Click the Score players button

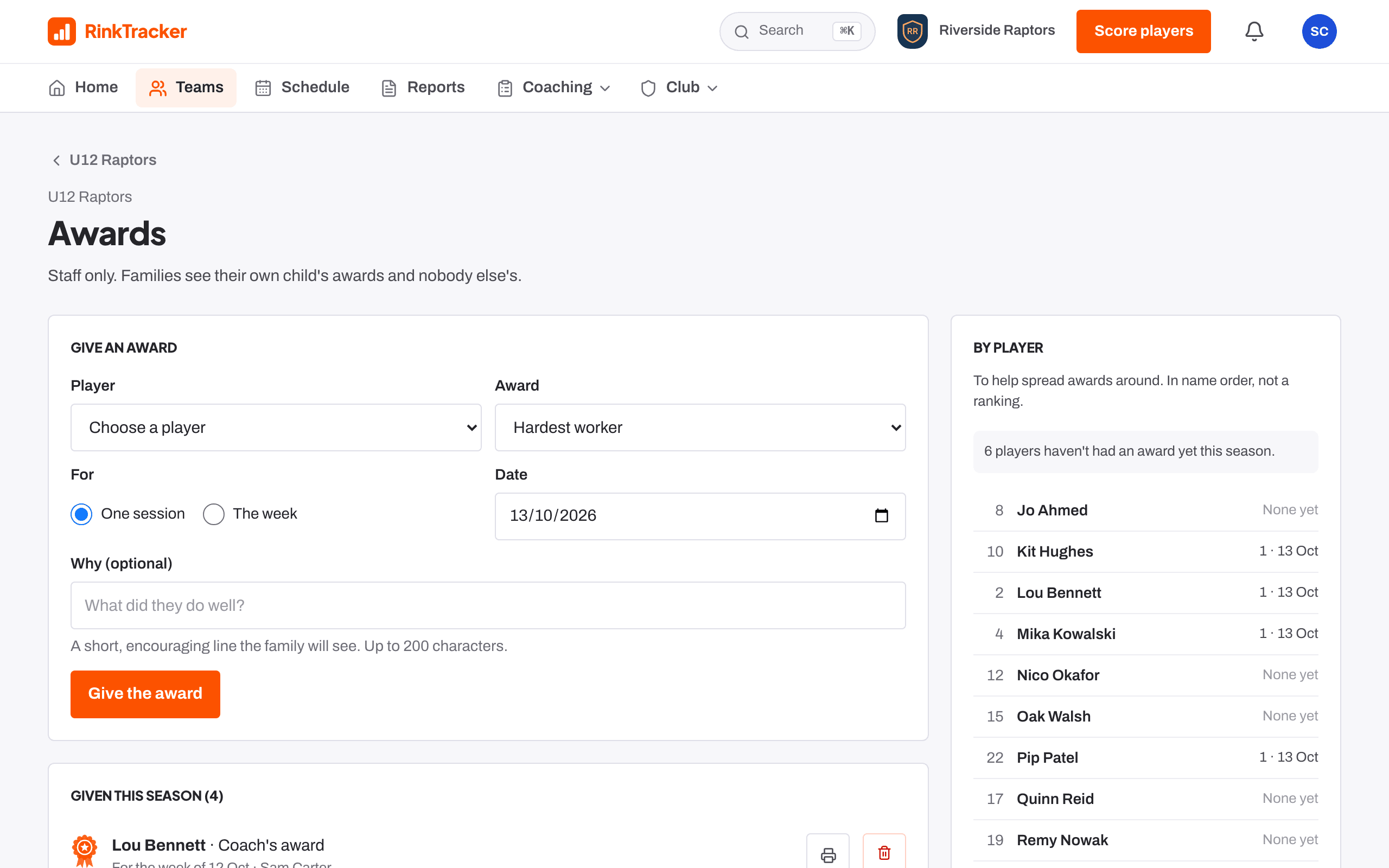coord(1143,31)
